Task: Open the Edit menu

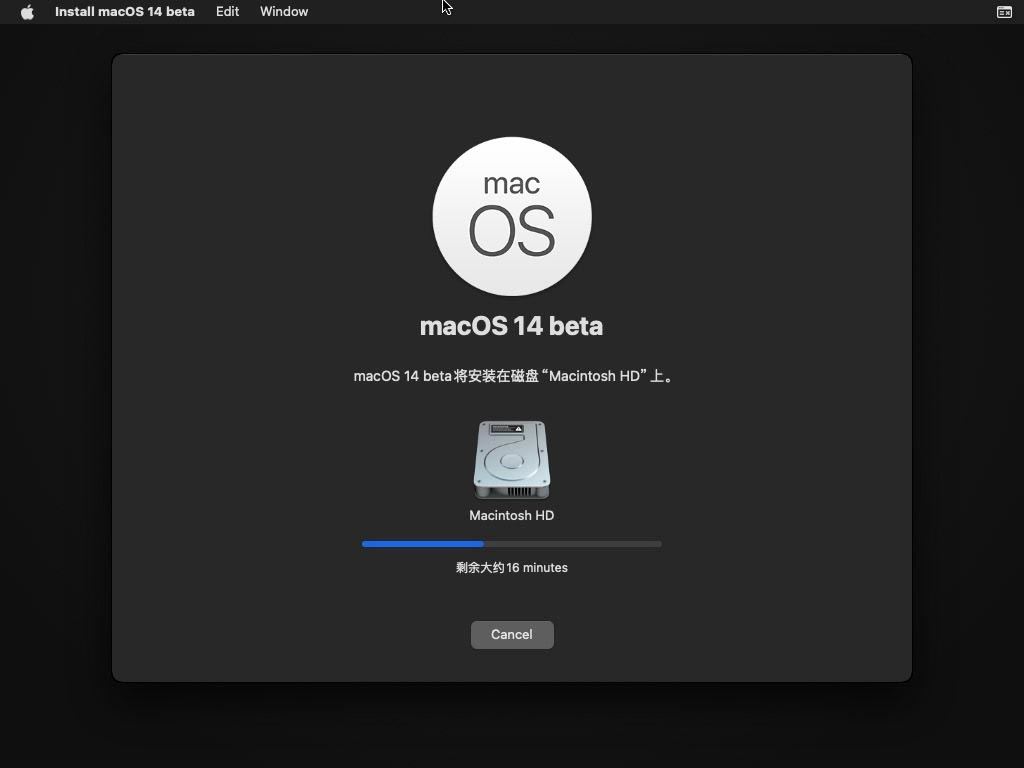Action: 227,12
